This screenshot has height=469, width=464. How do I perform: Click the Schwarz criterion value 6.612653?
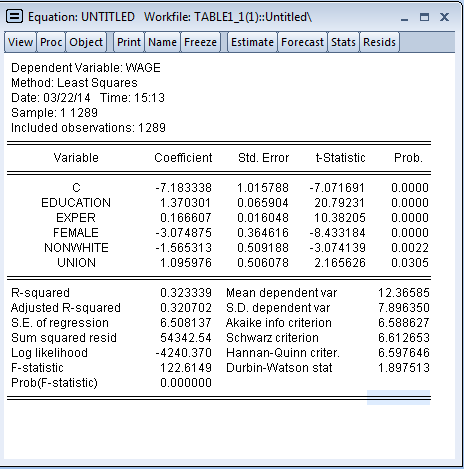[404, 338]
